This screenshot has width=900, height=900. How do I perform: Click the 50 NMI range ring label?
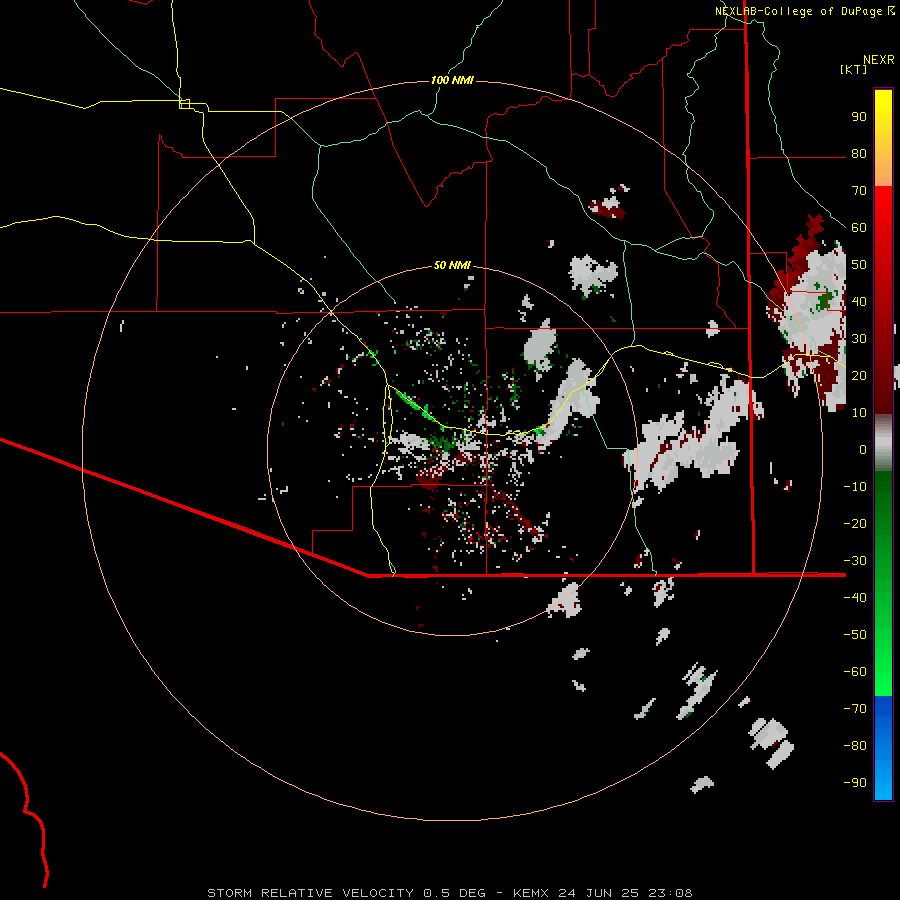pos(452,265)
